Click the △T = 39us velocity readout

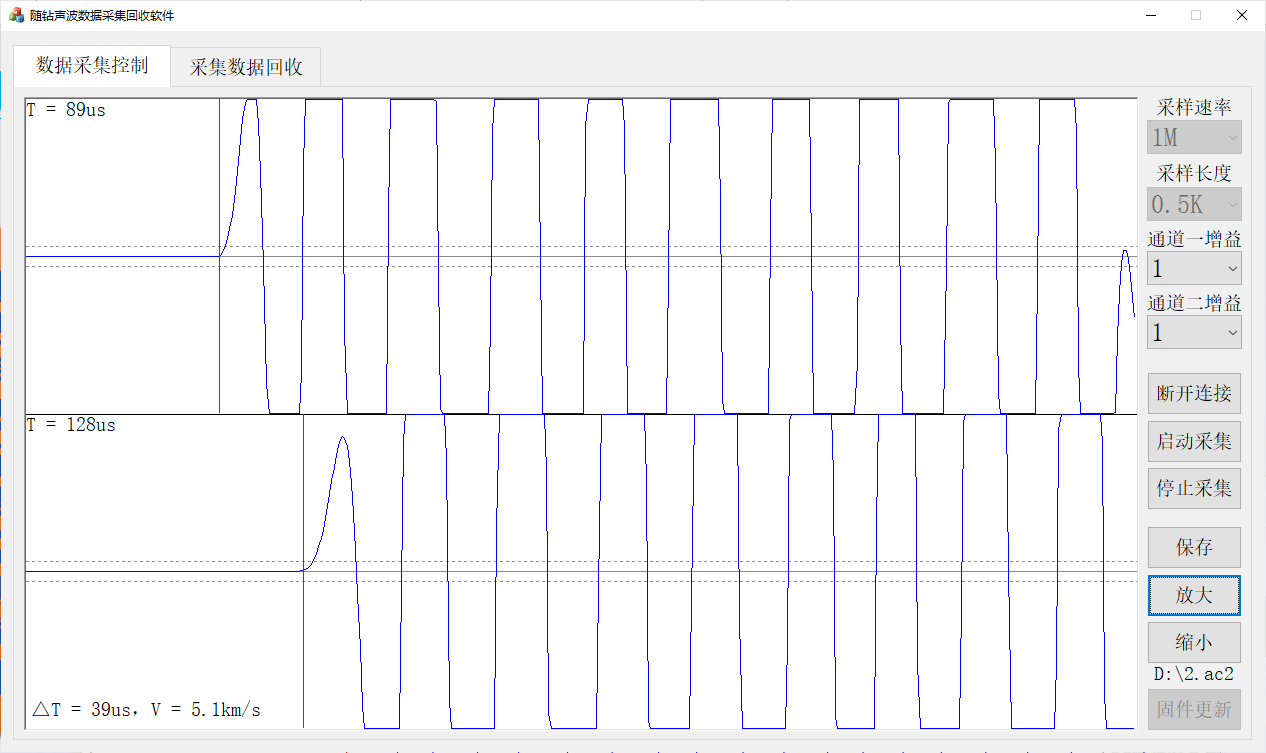point(147,710)
